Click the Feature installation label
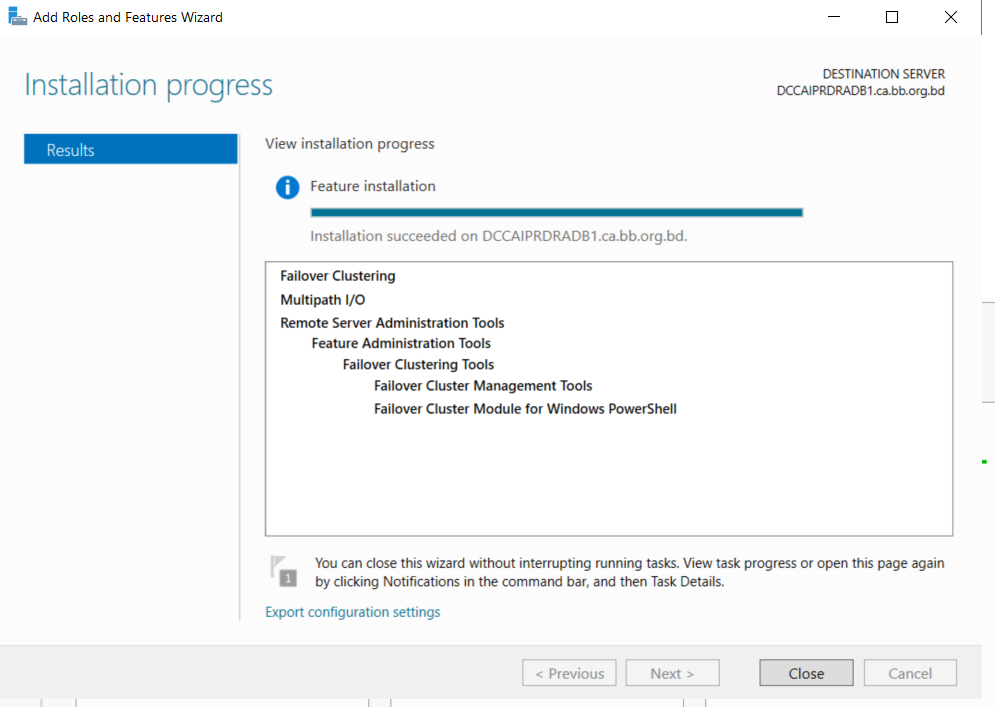Screen dimensions: 995x707 coord(372,186)
